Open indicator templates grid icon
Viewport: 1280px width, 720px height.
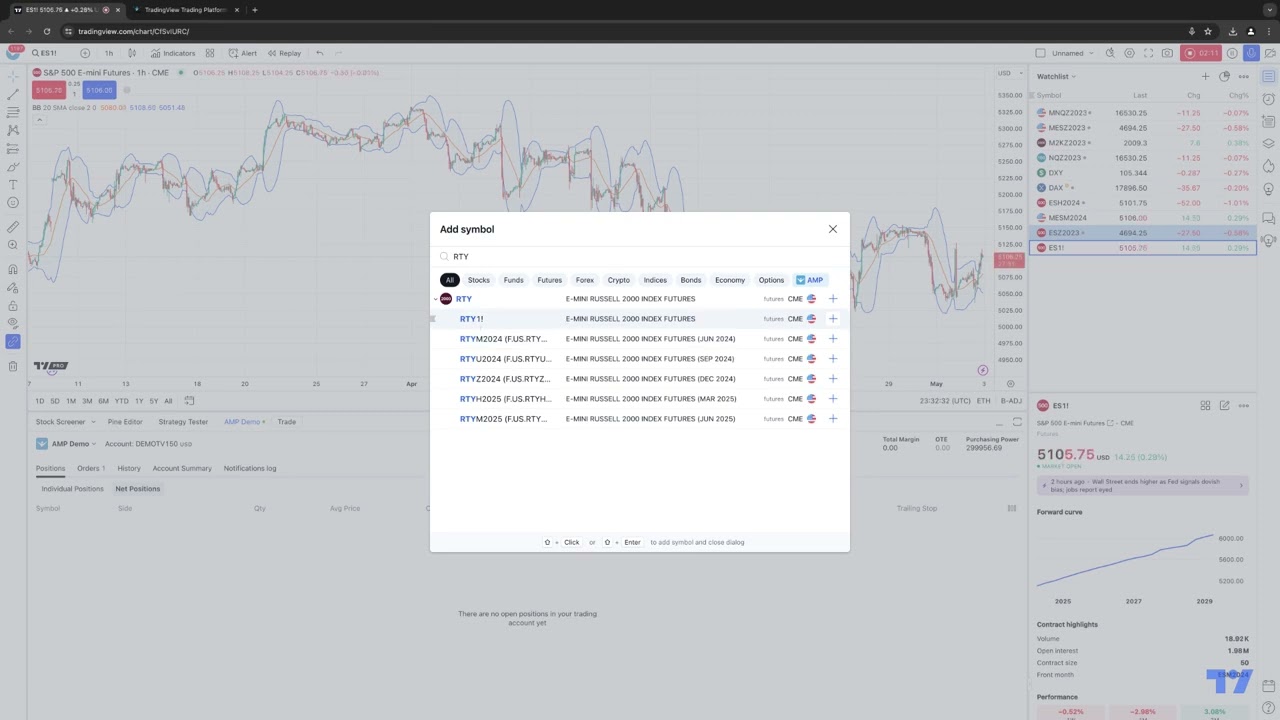(x=210, y=53)
